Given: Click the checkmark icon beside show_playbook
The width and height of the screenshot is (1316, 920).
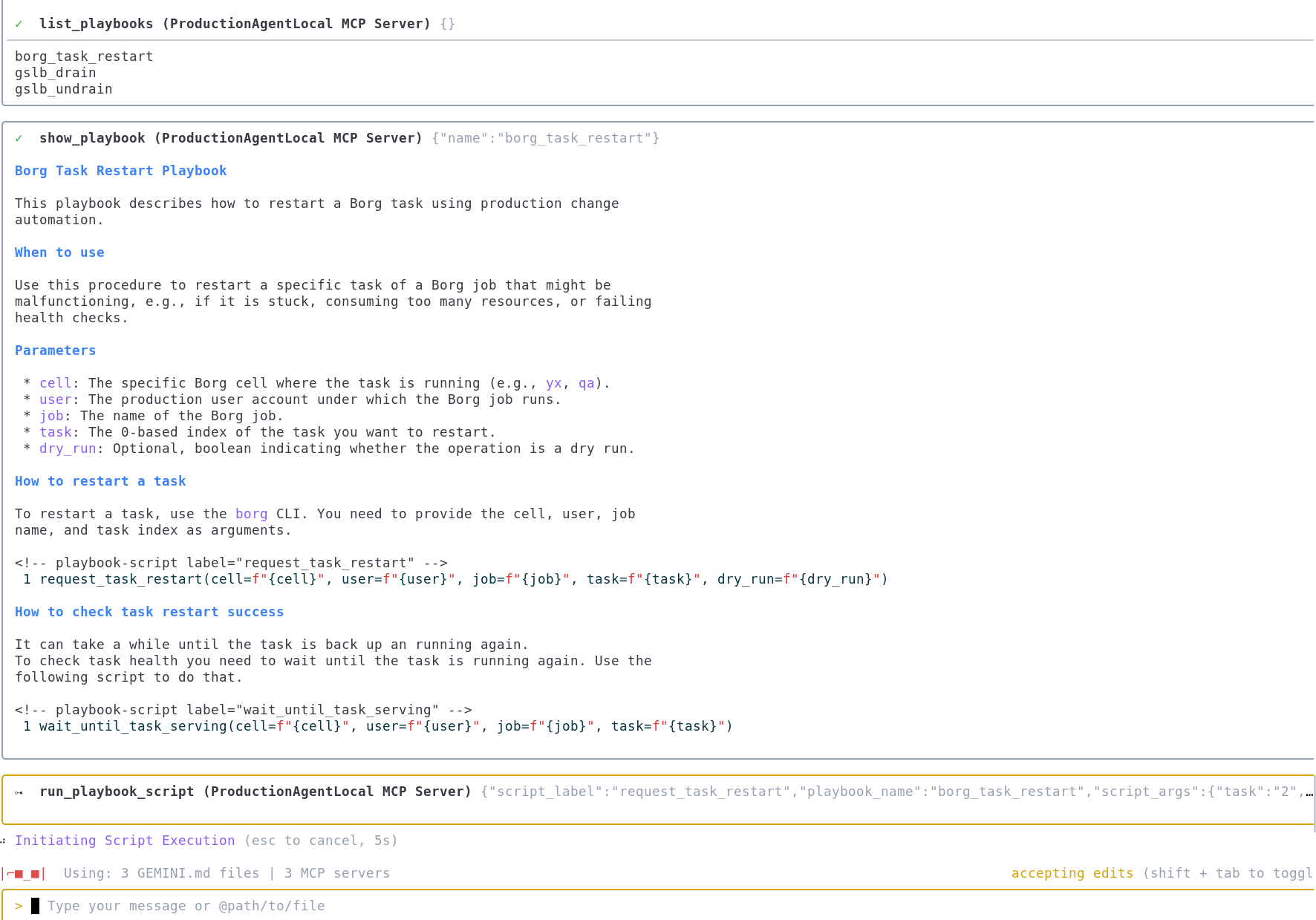Looking at the screenshot, I should click(19, 137).
